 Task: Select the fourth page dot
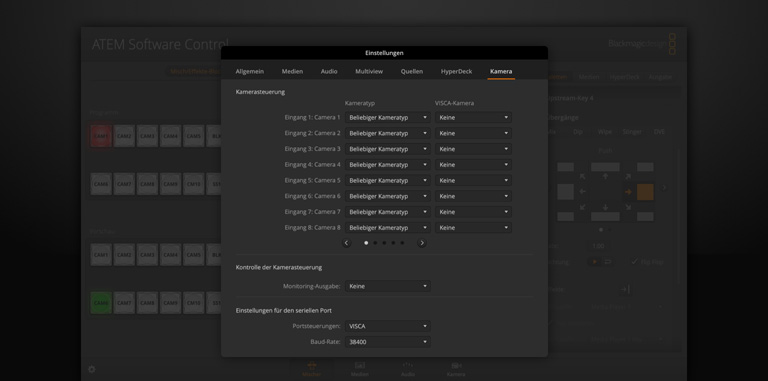pyautogui.click(x=393, y=243)
